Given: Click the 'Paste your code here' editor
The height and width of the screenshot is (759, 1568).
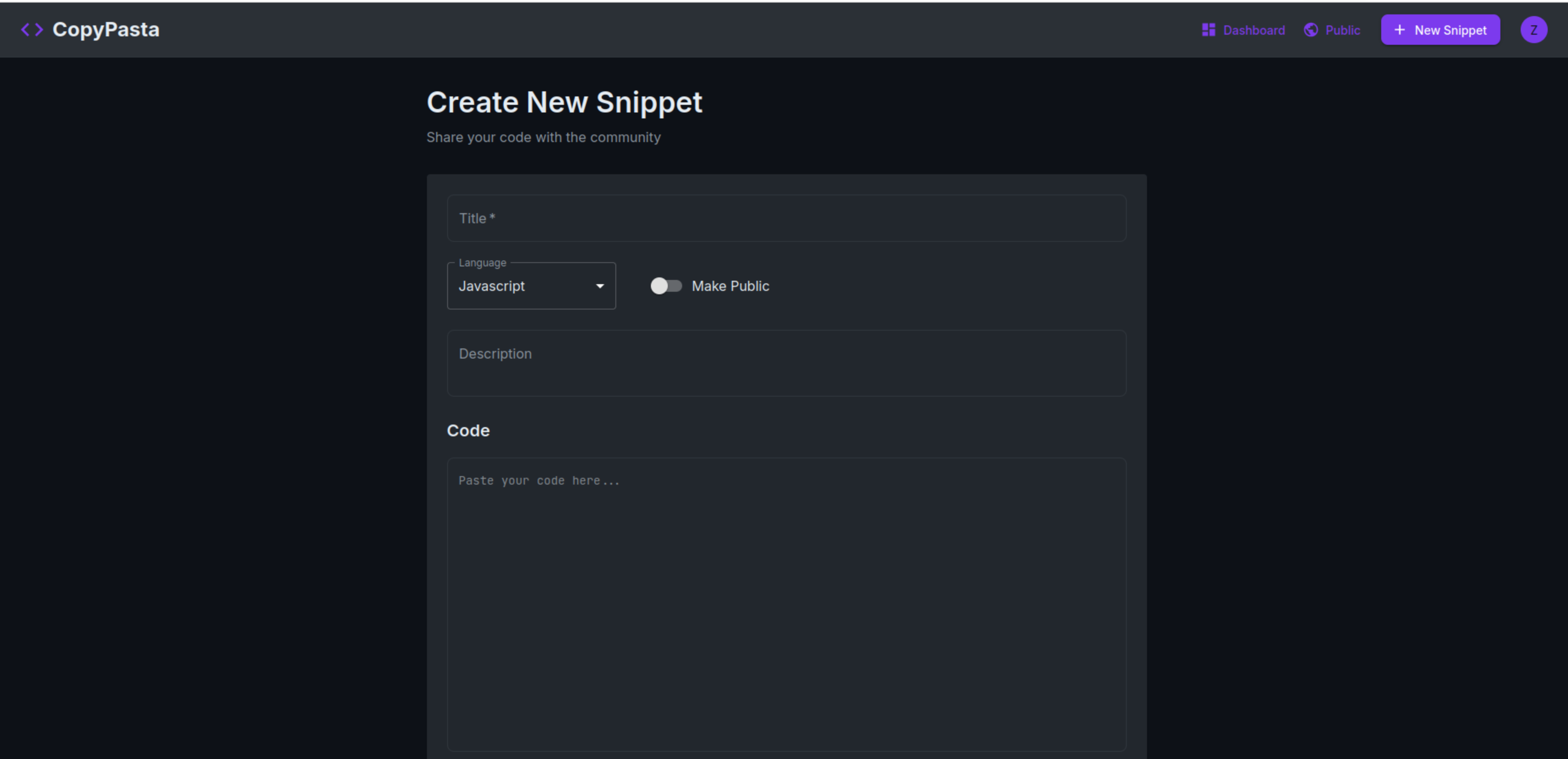Looking at the screenshot, I should coord(786,603).
